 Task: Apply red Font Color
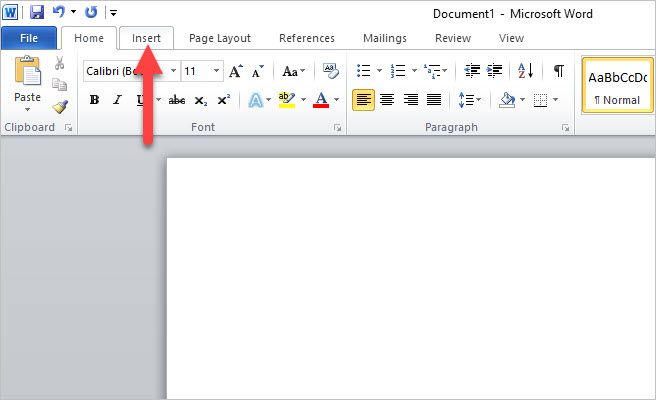click(321, 100)
